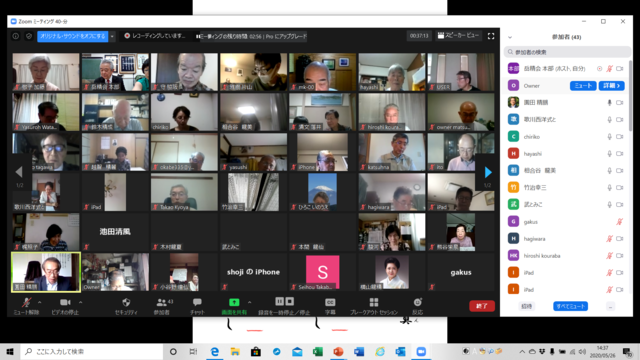The height and width of the screenshot is (360, 640).
Task: Expand the audio options arrow beside microphone
Action: tap(40, 302)
